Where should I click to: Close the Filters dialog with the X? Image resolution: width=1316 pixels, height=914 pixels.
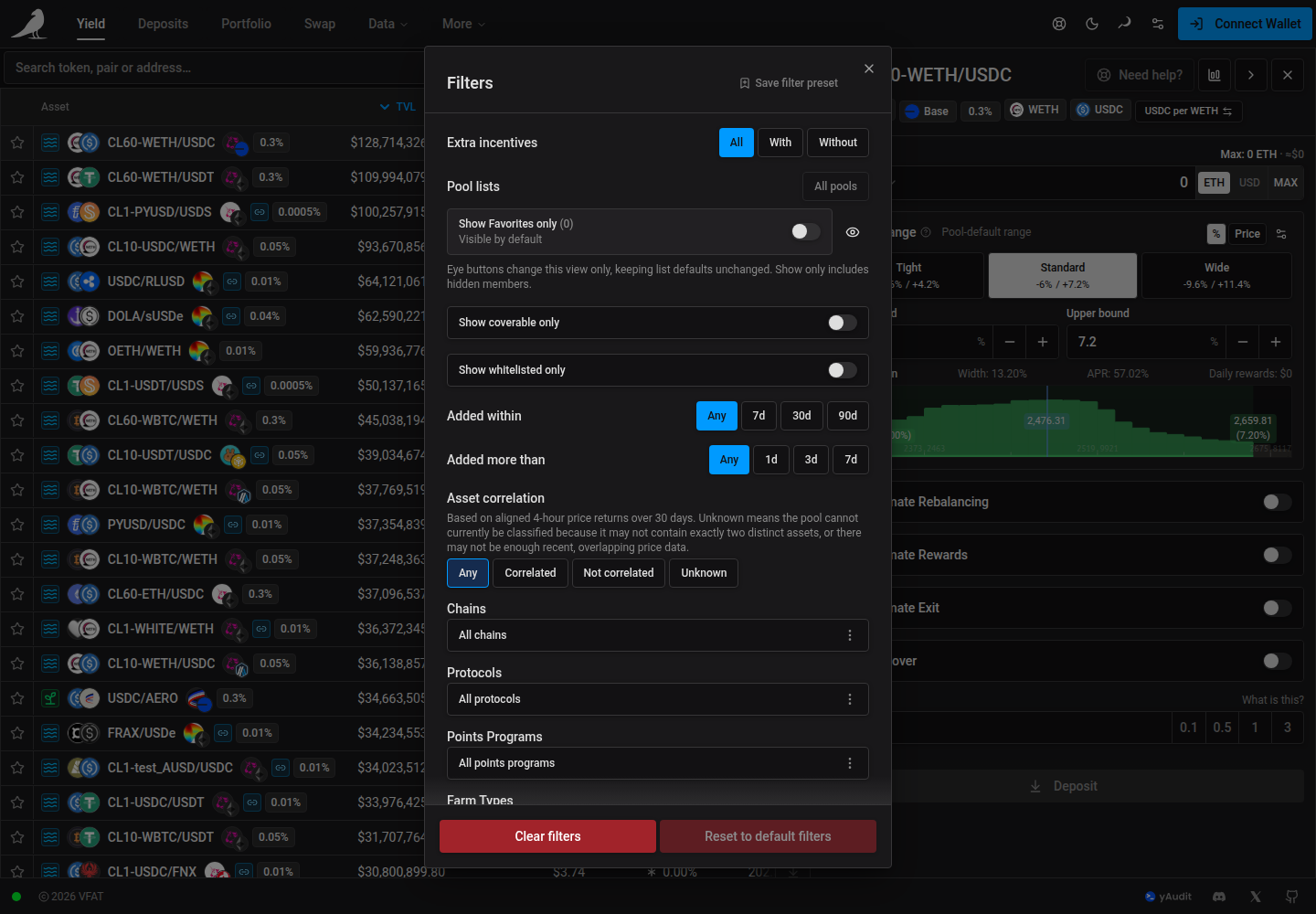click(869, 69)
